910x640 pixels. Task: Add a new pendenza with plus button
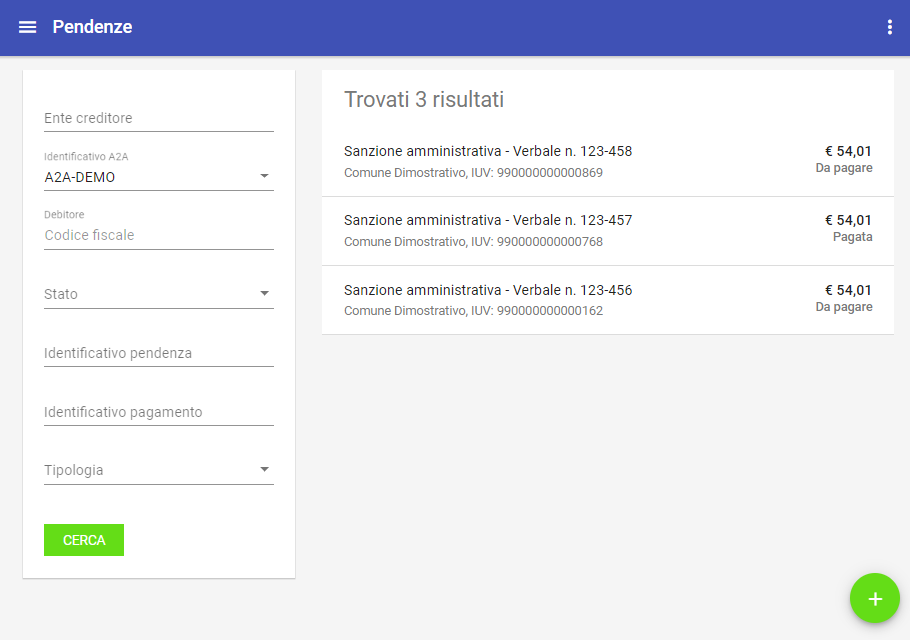coord(875,598)
